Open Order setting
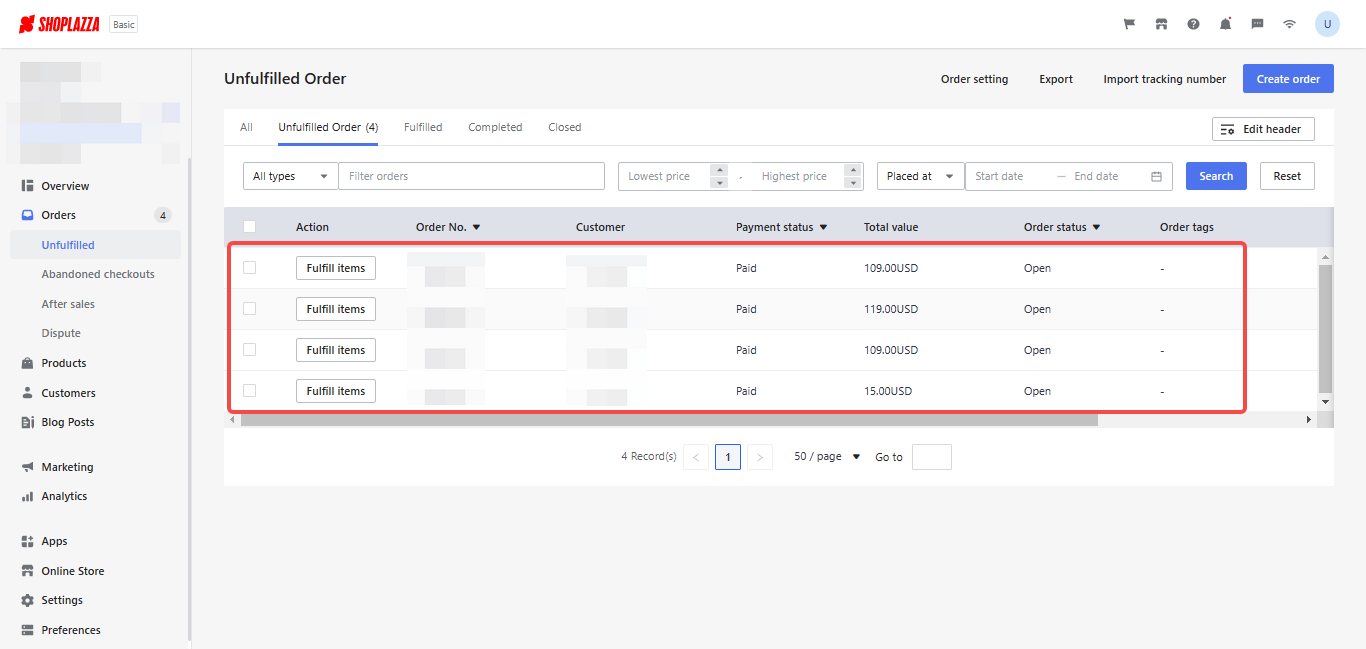The height and width of the screenshot is (649, 1366). point(974,79)
